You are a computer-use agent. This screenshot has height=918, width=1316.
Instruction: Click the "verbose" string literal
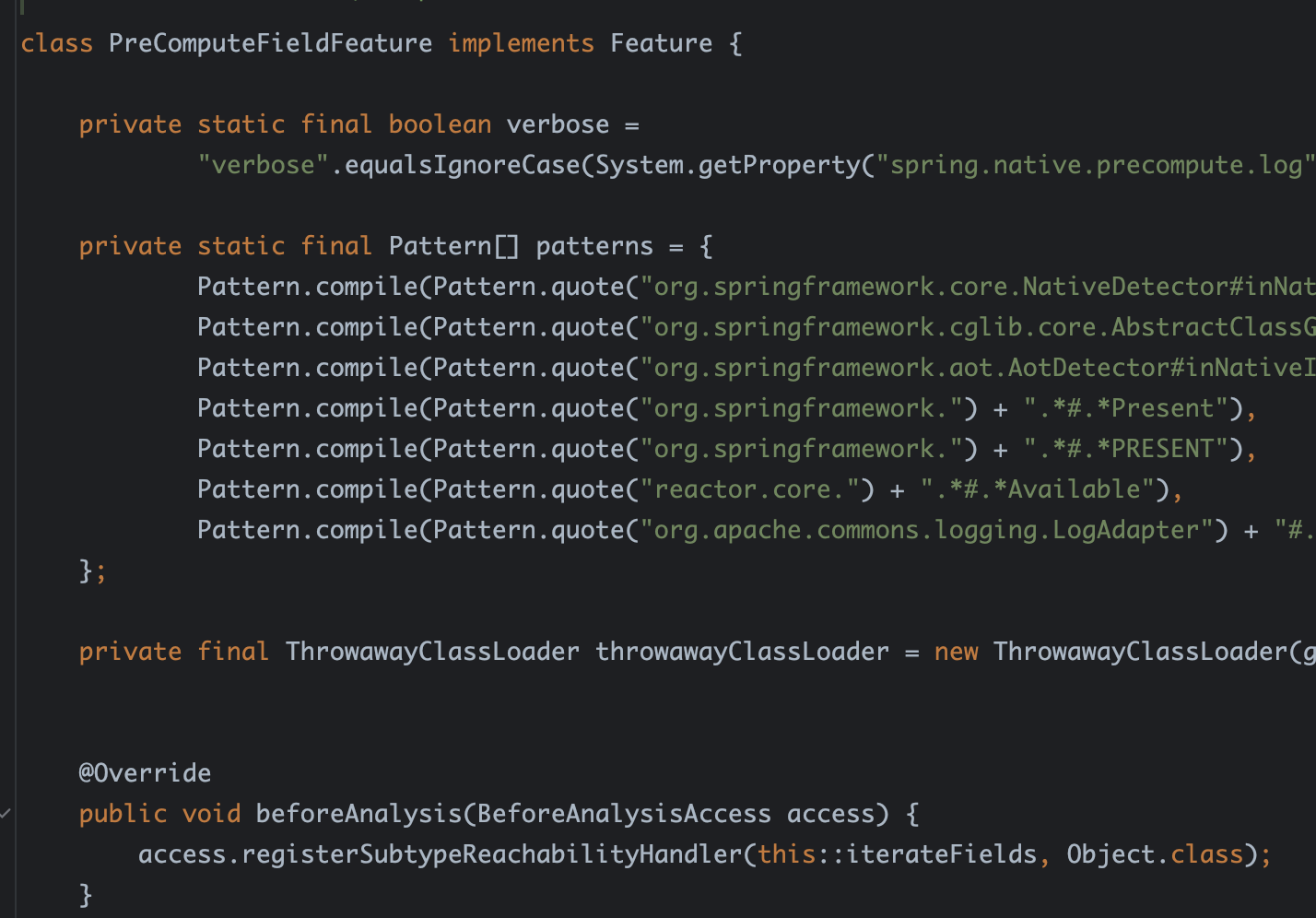click(263, 165)
